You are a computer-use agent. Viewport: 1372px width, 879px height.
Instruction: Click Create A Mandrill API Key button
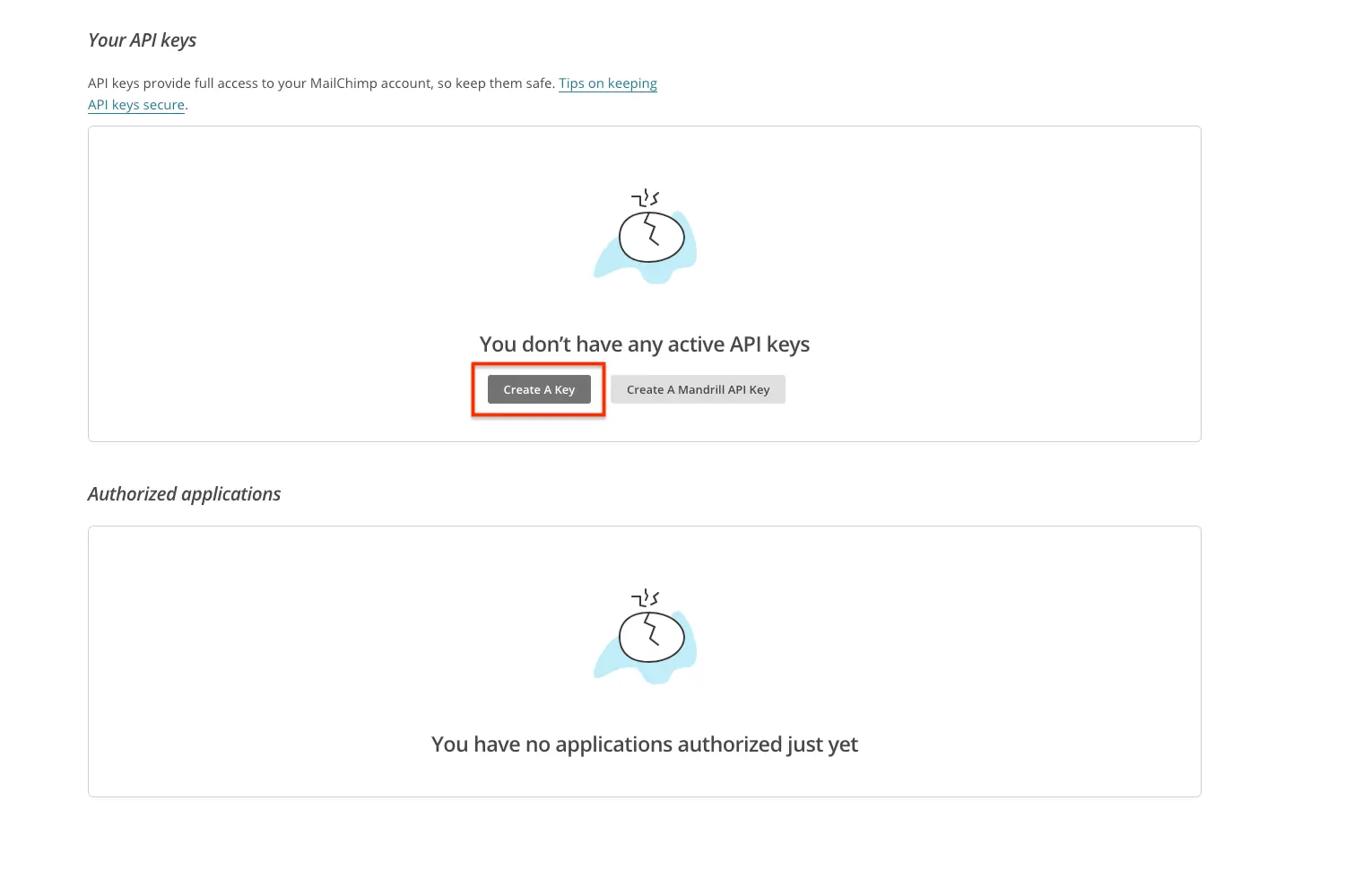click(698, 389)
